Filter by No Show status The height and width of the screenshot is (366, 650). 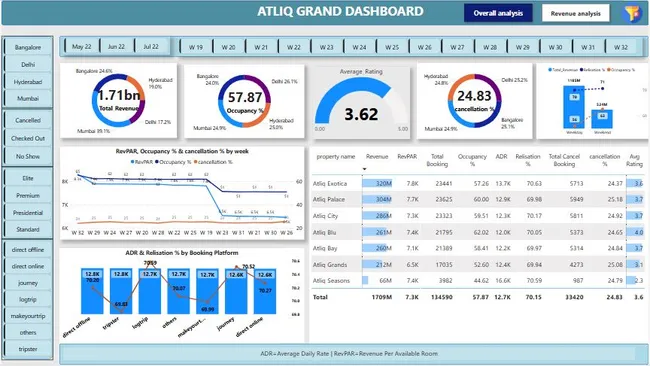[x=28, y=156]
